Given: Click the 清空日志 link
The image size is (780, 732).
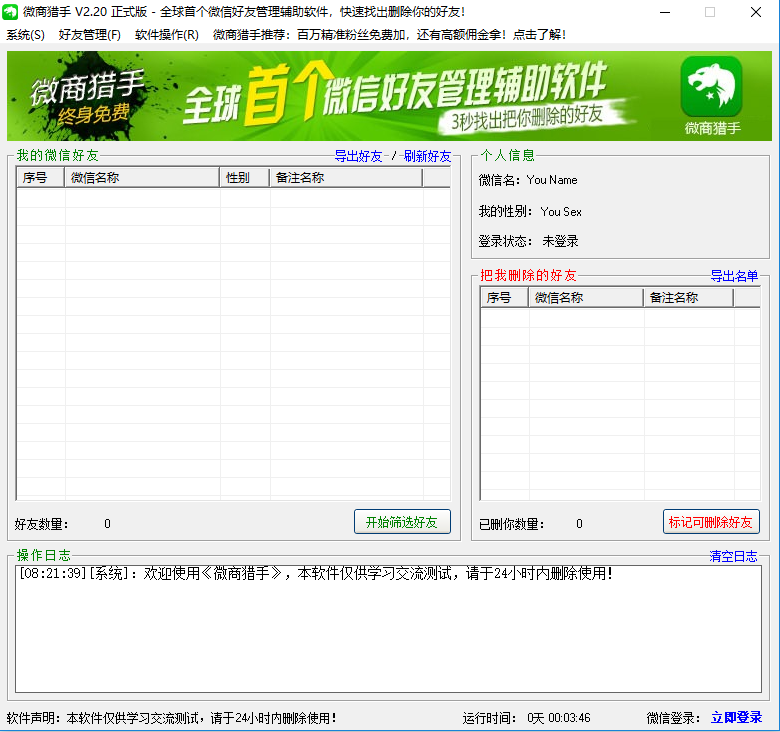Looking at the screenshot, I should point(733,556).
